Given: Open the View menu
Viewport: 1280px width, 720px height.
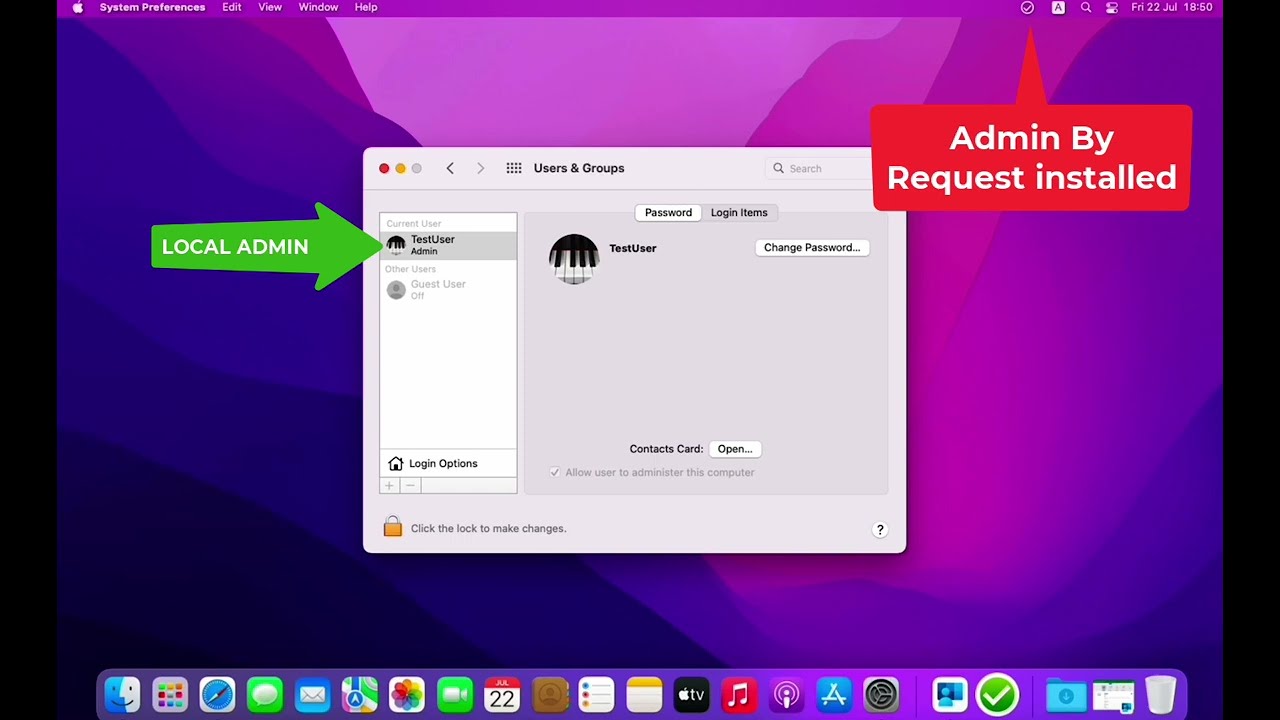Looking at the screenshot, I should click(270, 7).
